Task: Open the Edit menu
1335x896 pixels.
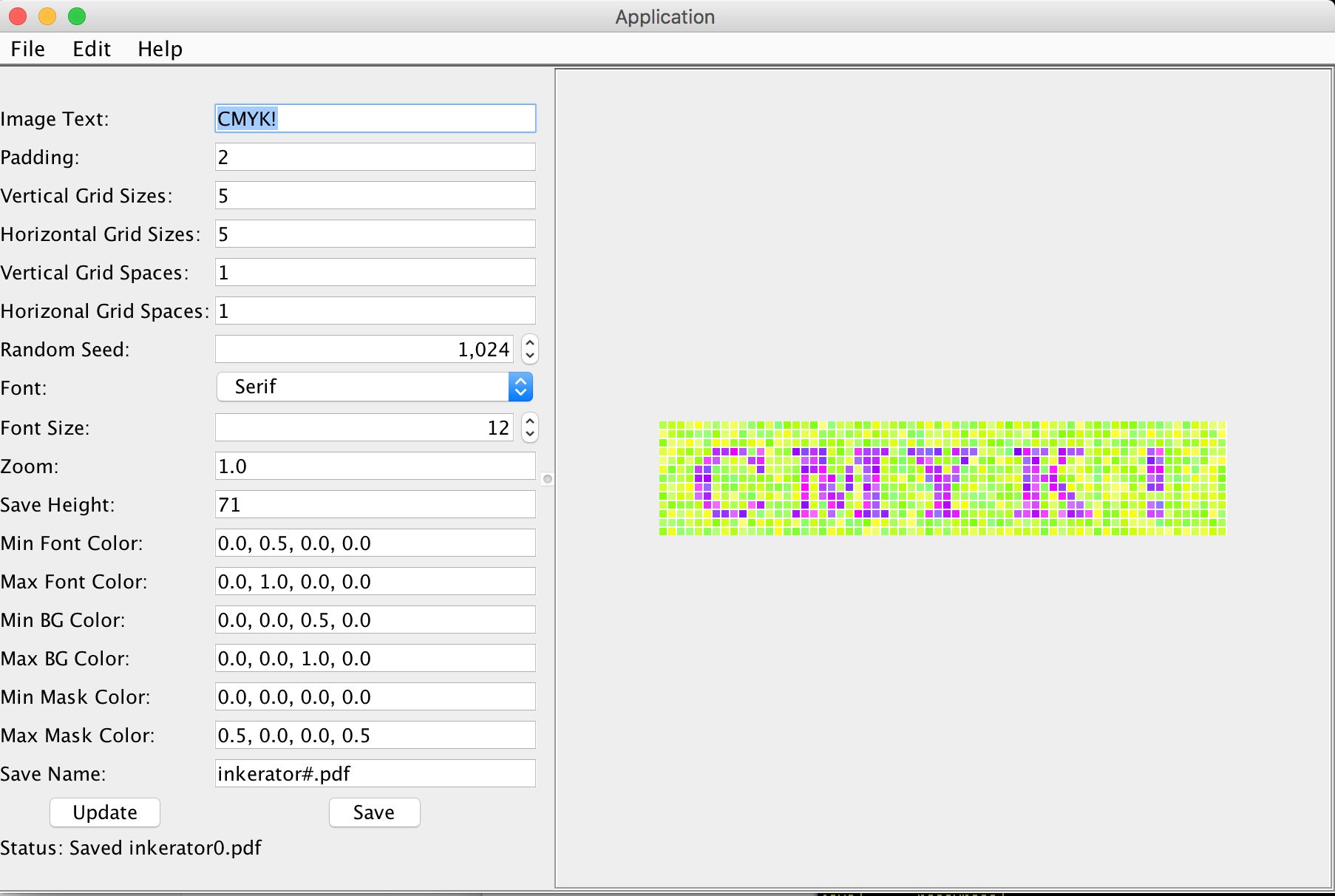Action: 92,49
